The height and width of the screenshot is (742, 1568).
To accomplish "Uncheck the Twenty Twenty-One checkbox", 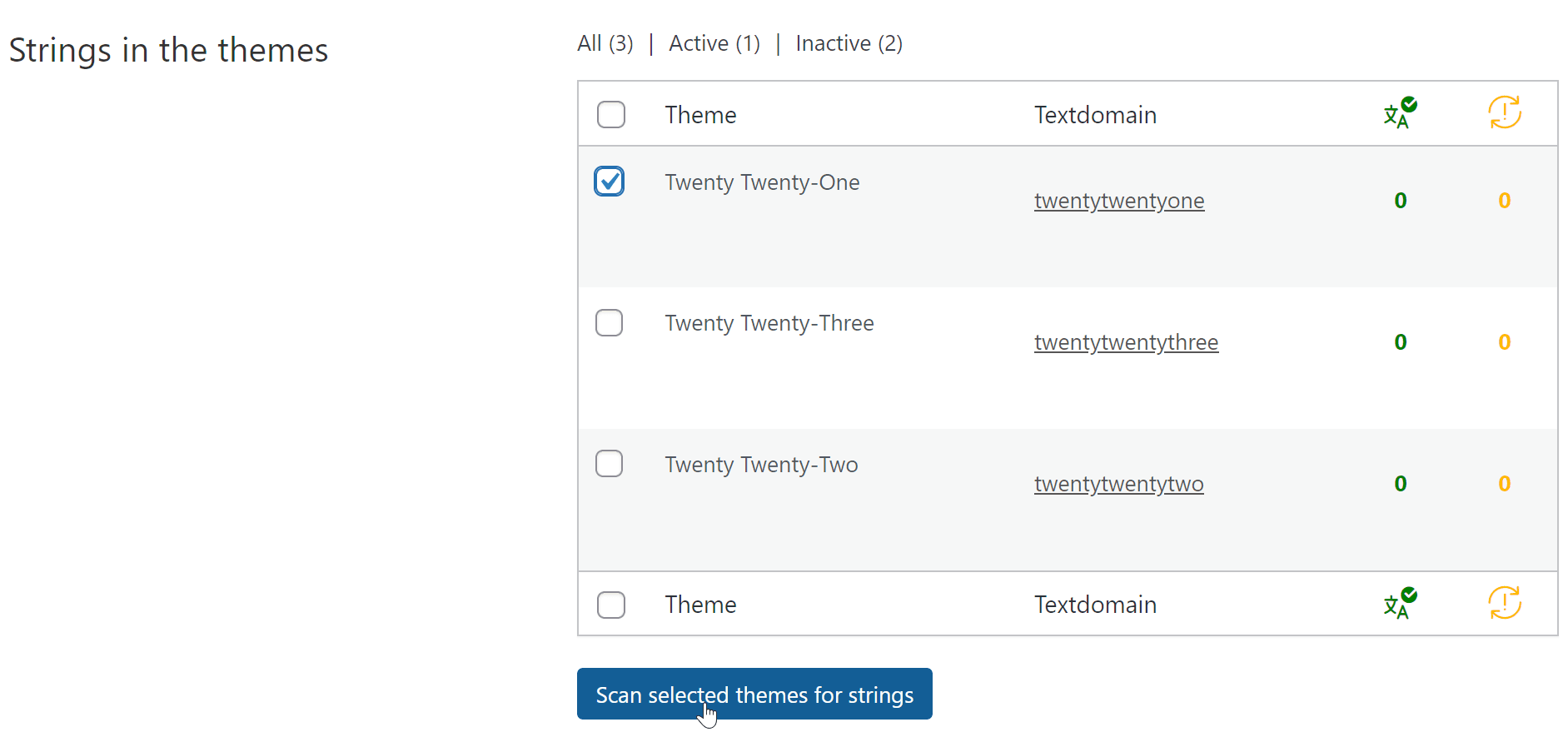I will [x=610, y=182].
